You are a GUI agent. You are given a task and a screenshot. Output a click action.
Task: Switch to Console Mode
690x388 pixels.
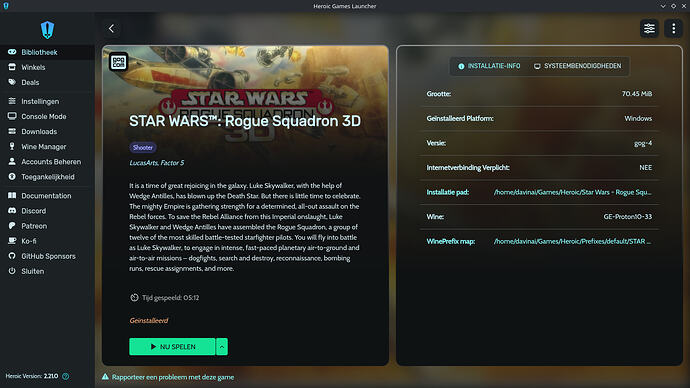pyautogui.click(x=47, y=116)
